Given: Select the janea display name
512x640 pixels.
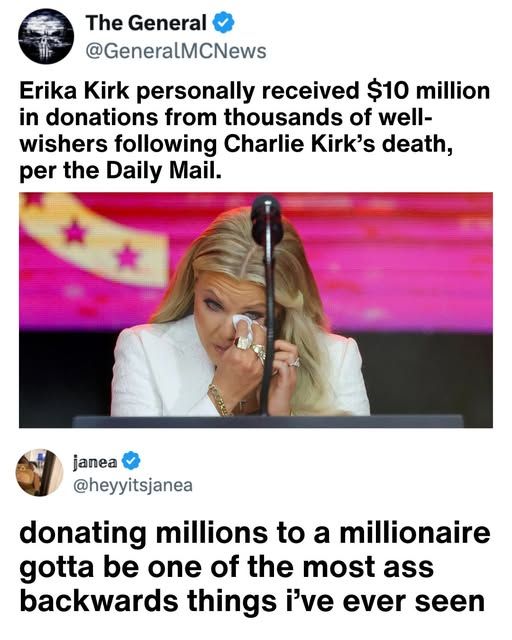Looking at the screenshot, I should [95, 462].
